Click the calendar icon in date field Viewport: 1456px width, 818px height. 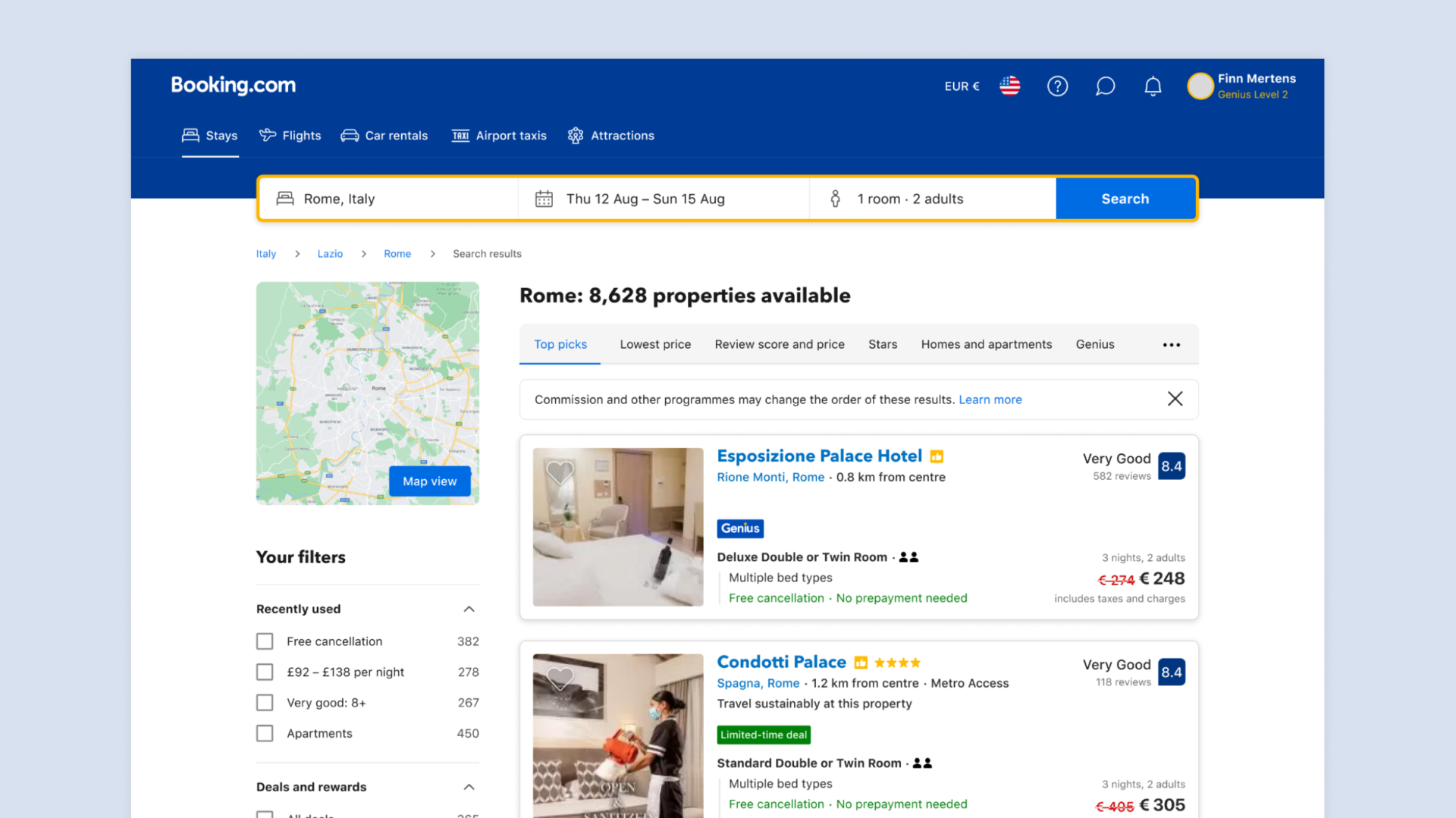click(544, 199)
